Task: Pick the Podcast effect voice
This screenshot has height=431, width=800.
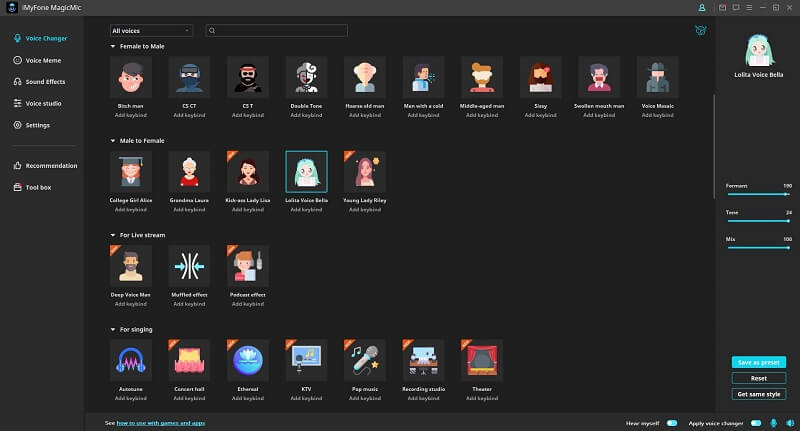Action: tap(247, 266)
